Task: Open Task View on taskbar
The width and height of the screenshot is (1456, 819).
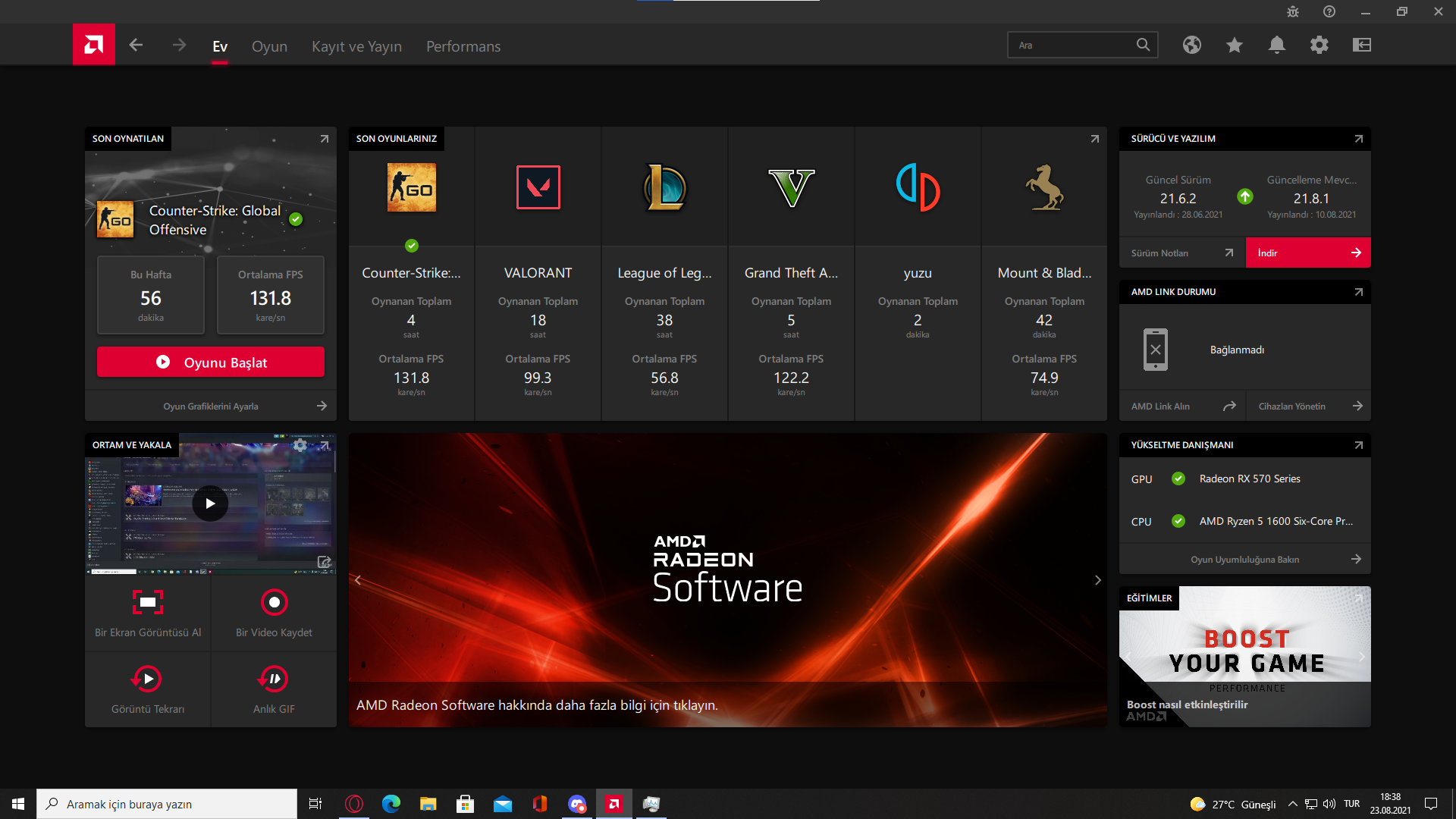Action: 315,804
